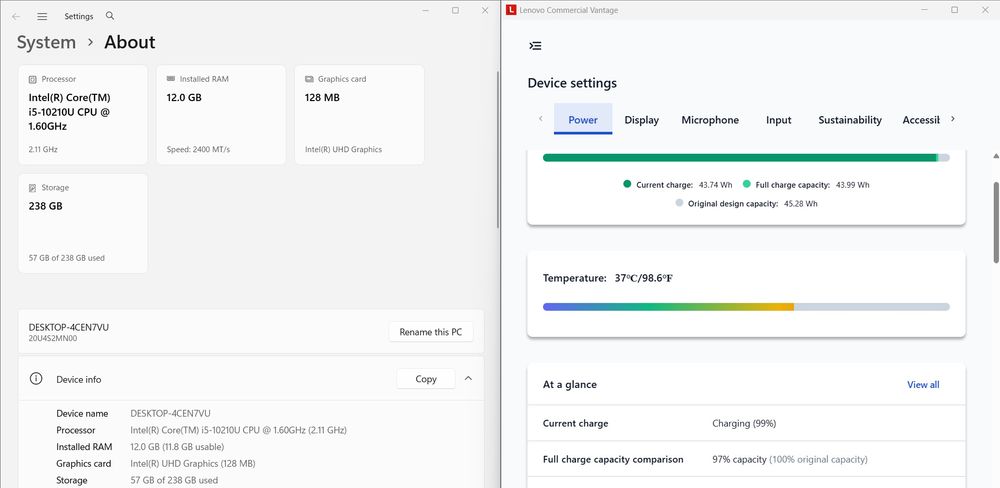Click the Installed RAM 11.8 GB usable row

pyautogui.click(x=177, y=447)
